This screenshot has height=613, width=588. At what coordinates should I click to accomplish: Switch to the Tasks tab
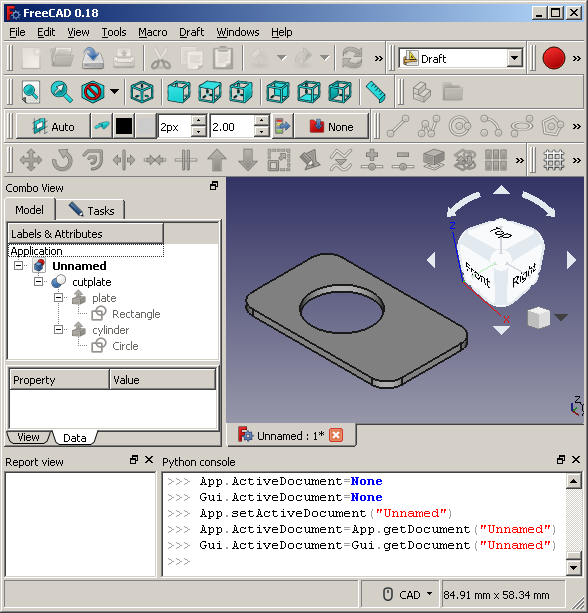tap(91, 210)
